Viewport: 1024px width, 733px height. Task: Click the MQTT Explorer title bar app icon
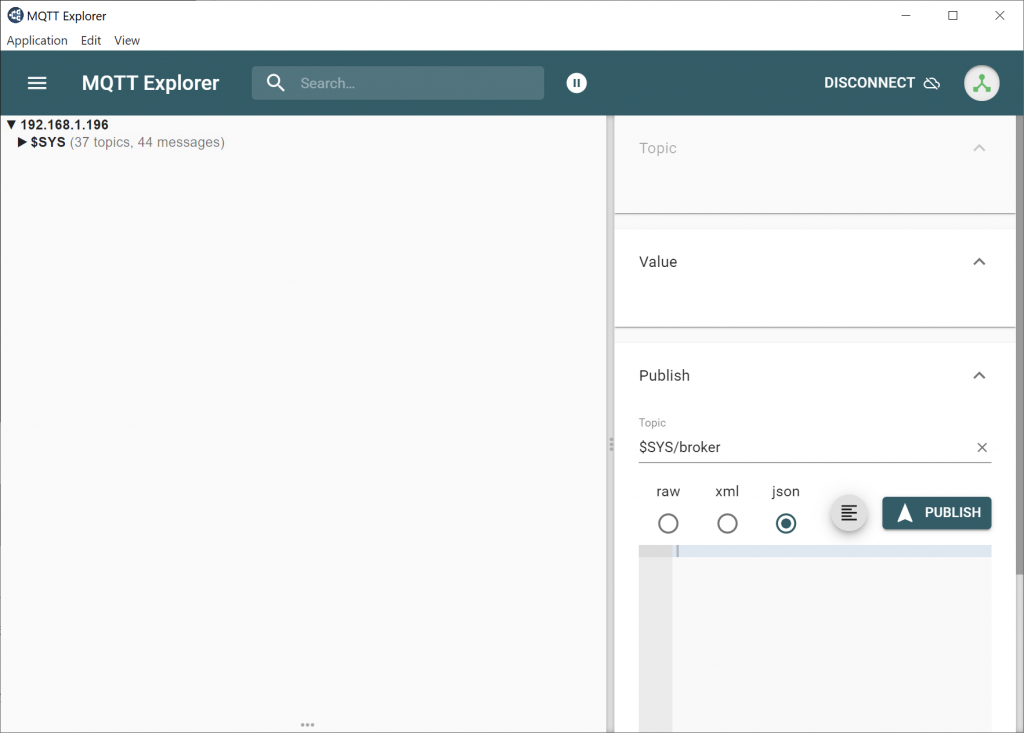[x=15, y=15]
